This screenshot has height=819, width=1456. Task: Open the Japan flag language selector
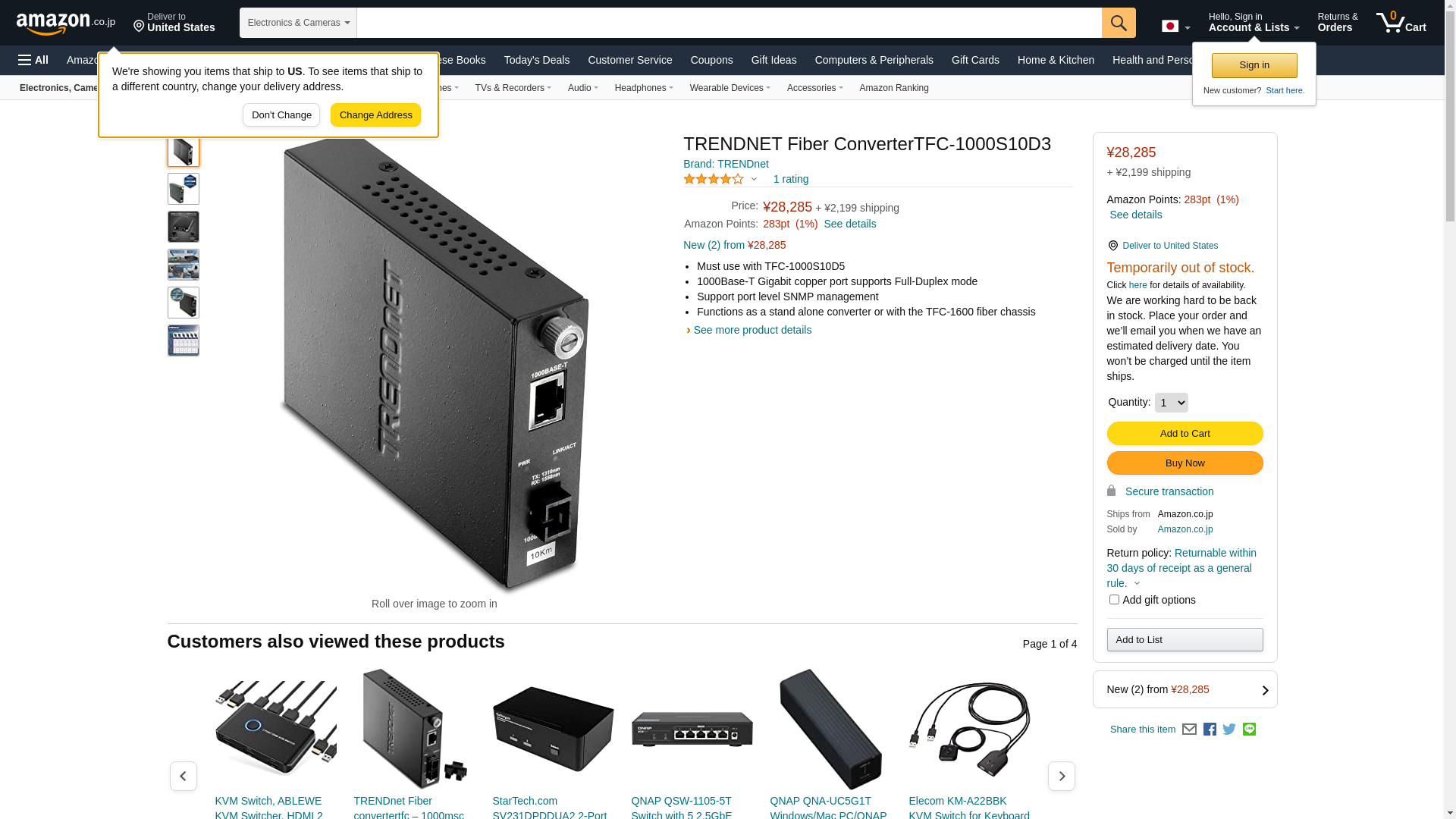(x=1175, y=27)
